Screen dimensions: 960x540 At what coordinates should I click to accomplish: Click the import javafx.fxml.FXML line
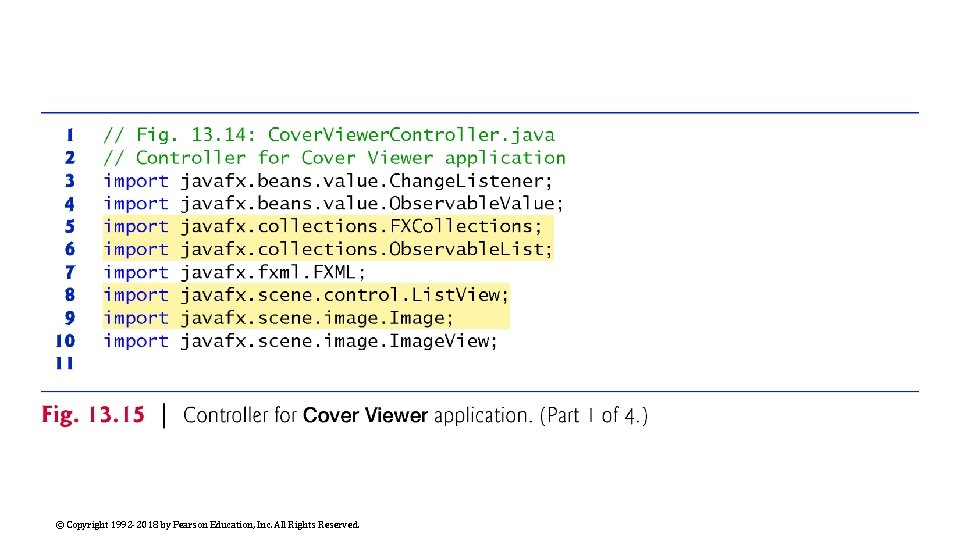[x=234, y=272]
